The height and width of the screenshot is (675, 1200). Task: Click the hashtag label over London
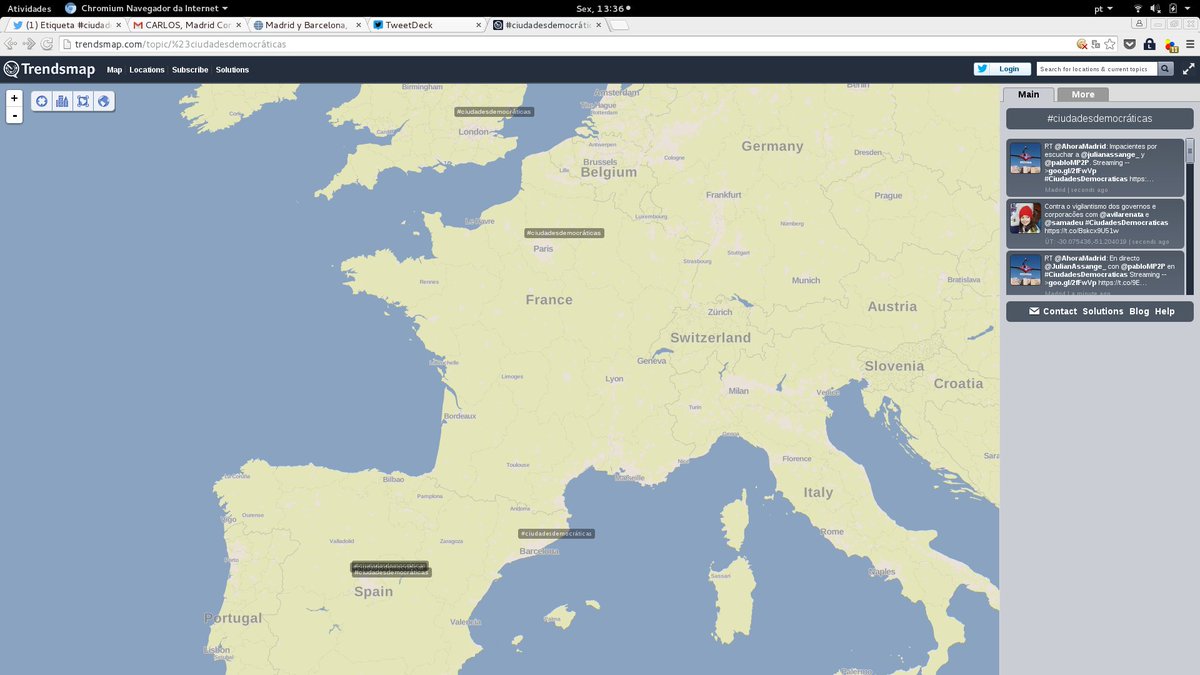pos(494,112)
